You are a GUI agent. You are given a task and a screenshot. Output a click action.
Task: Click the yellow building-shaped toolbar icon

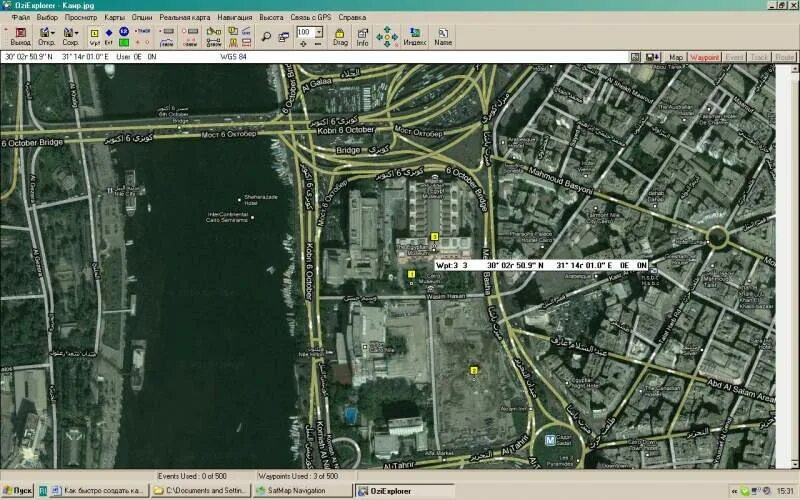pyautogui.click(x=233, y=43)
